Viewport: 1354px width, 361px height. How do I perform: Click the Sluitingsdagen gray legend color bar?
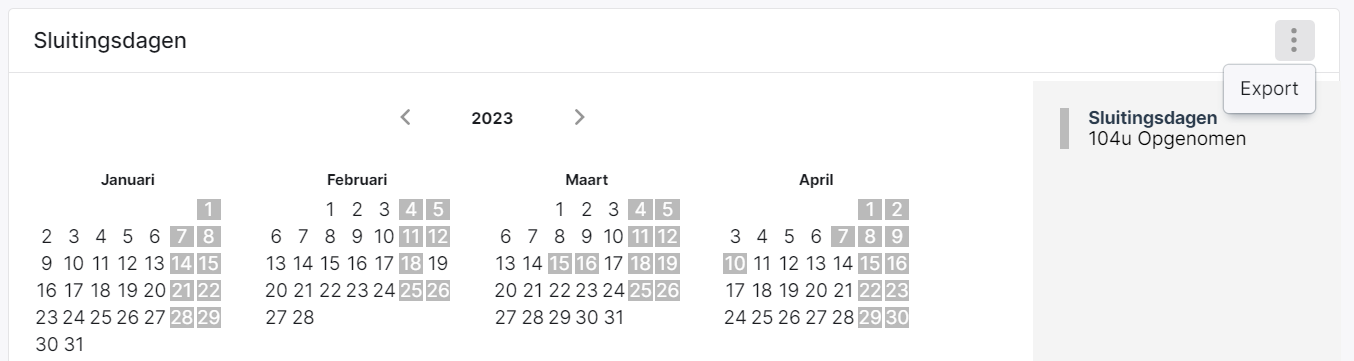pyautogui.click(x=1064, y=128)
